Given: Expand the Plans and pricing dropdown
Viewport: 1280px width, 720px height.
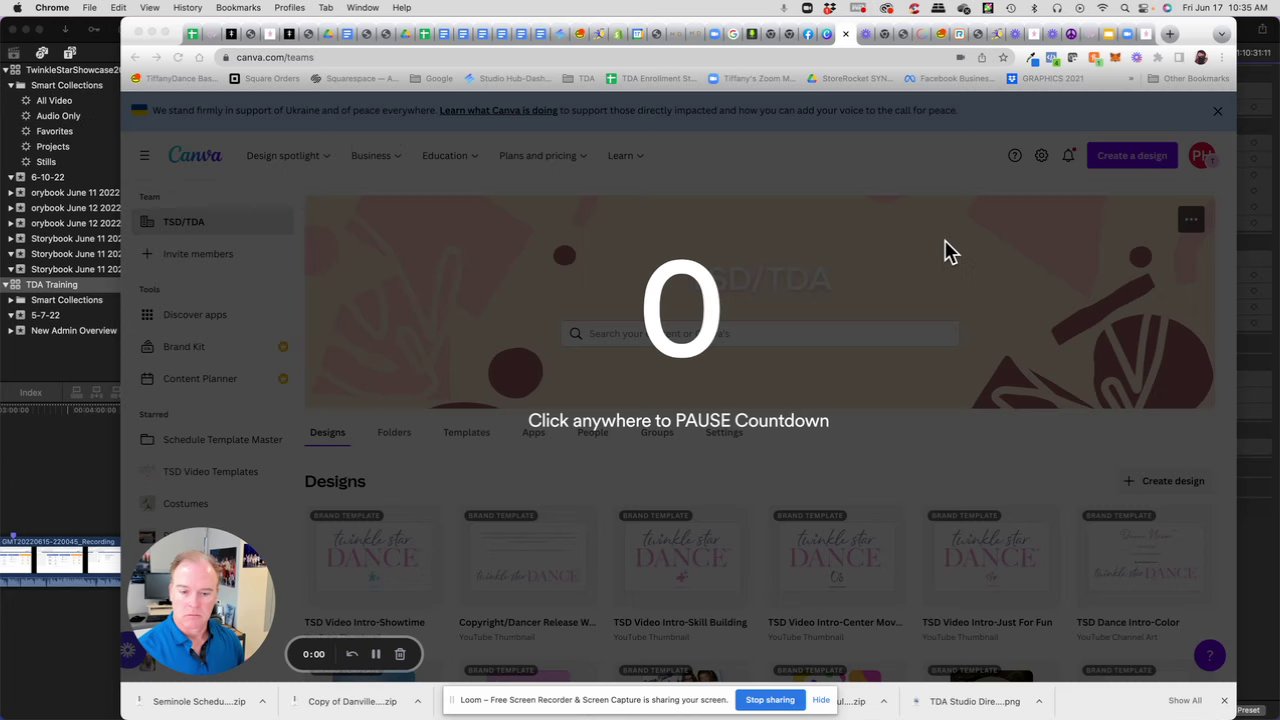Looking at the screenshot, I should click(x=543, y=156).
